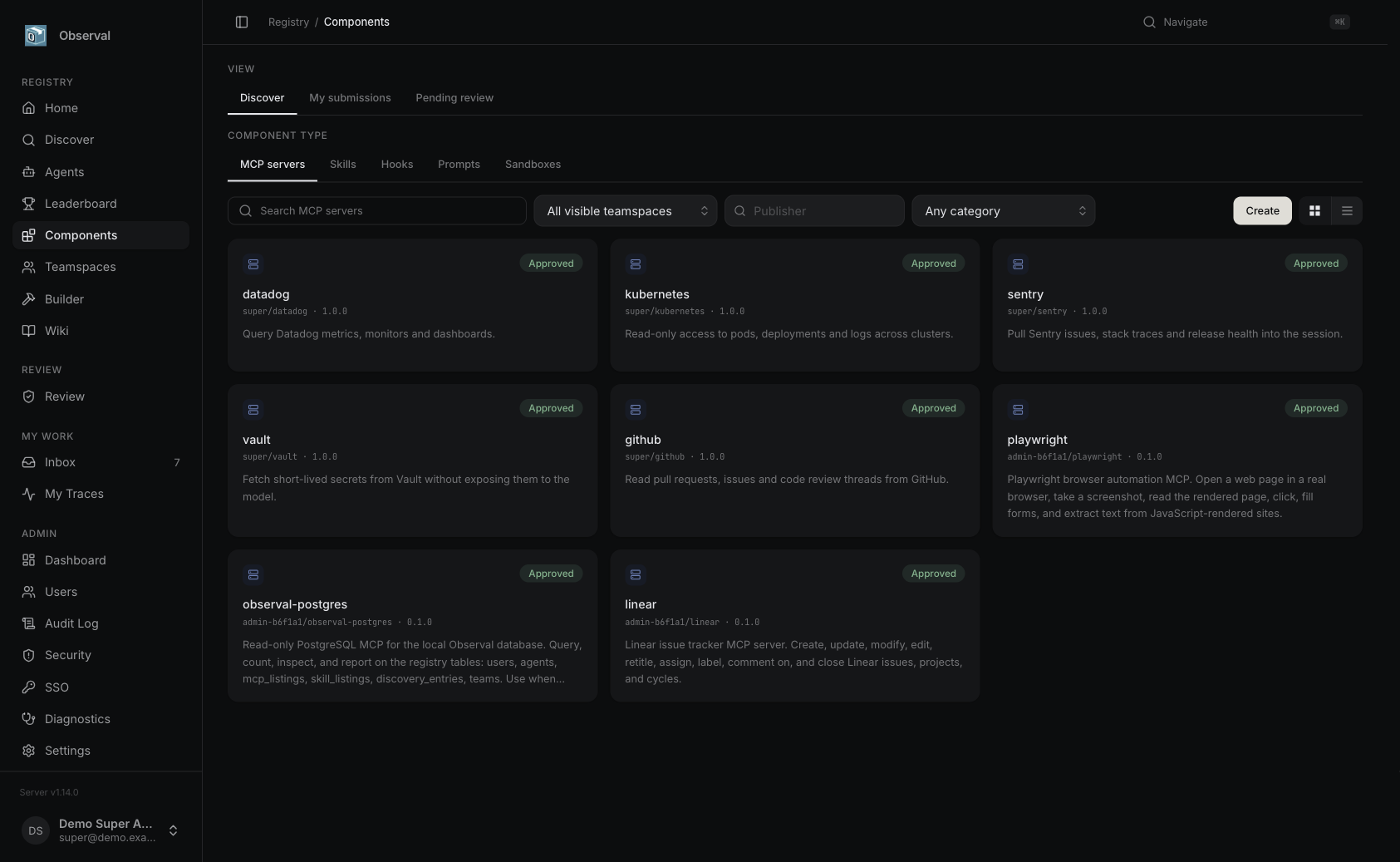
Task: Open Teamspaces from sidebar
Action: (x=101, y=267)
